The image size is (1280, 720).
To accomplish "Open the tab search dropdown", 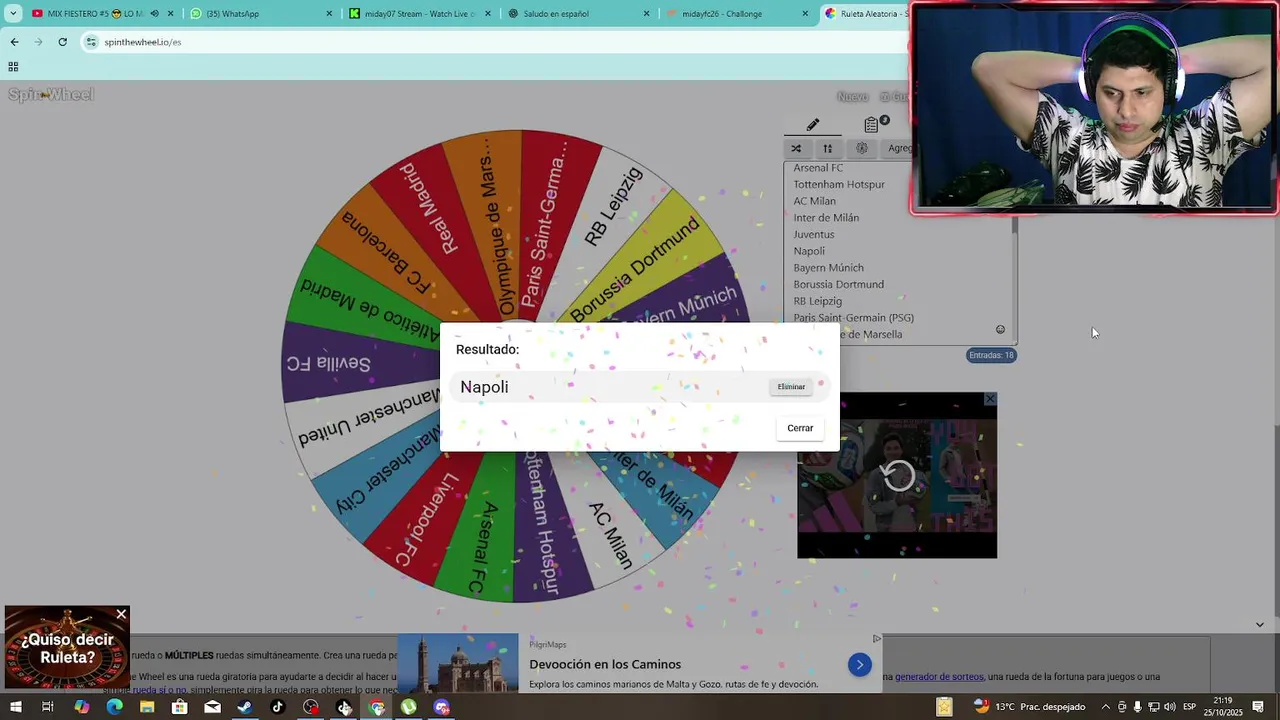I will pos(13,14).
